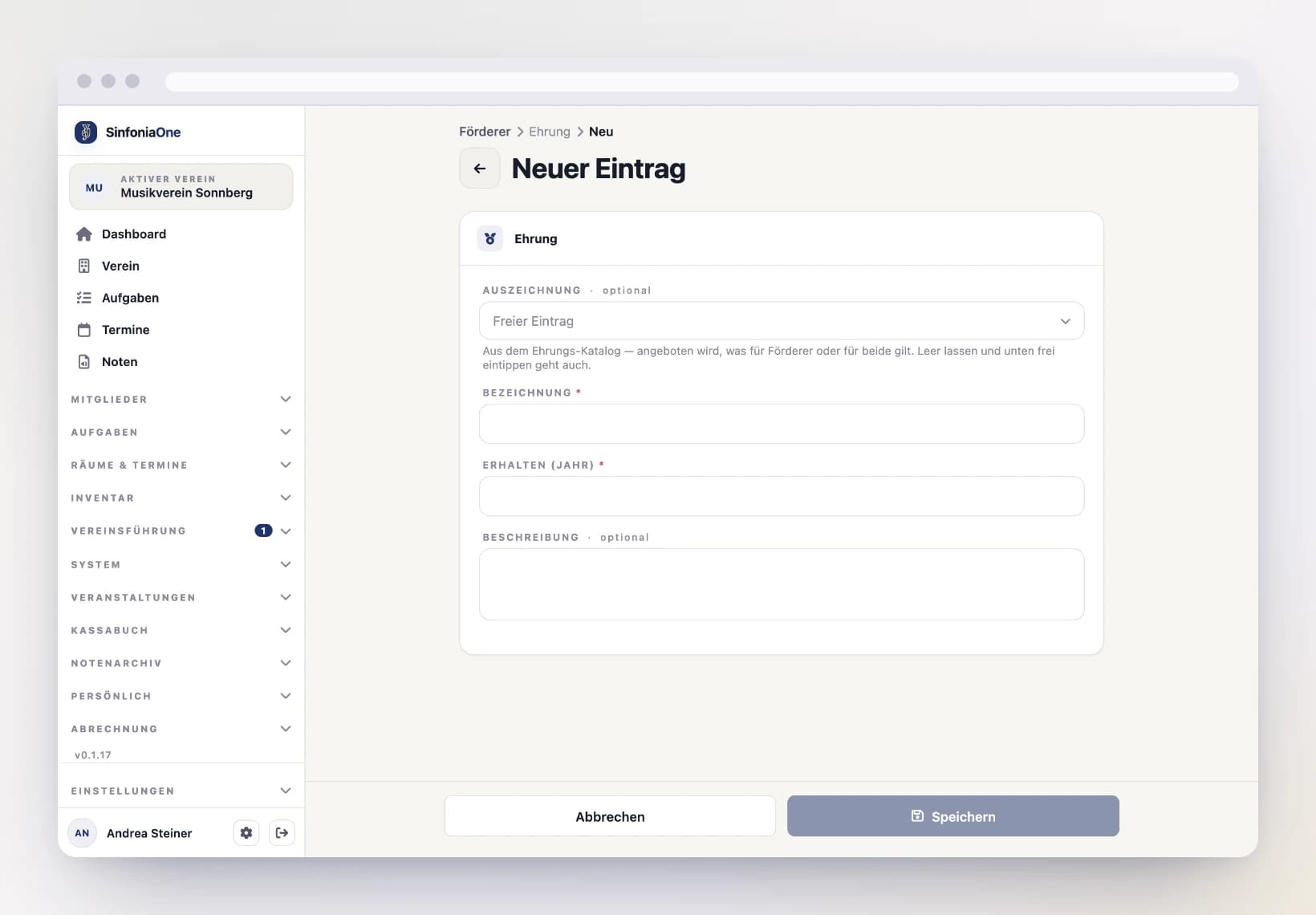Expand the Räume & Termine section
The height and width of the screenshot is (915, 1316).
[x=181, y=465]
